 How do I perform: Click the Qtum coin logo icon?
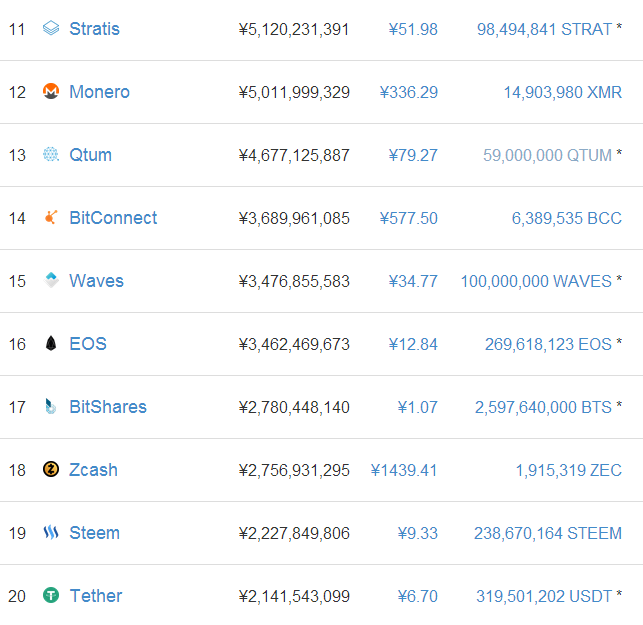[x=51, y=155]
